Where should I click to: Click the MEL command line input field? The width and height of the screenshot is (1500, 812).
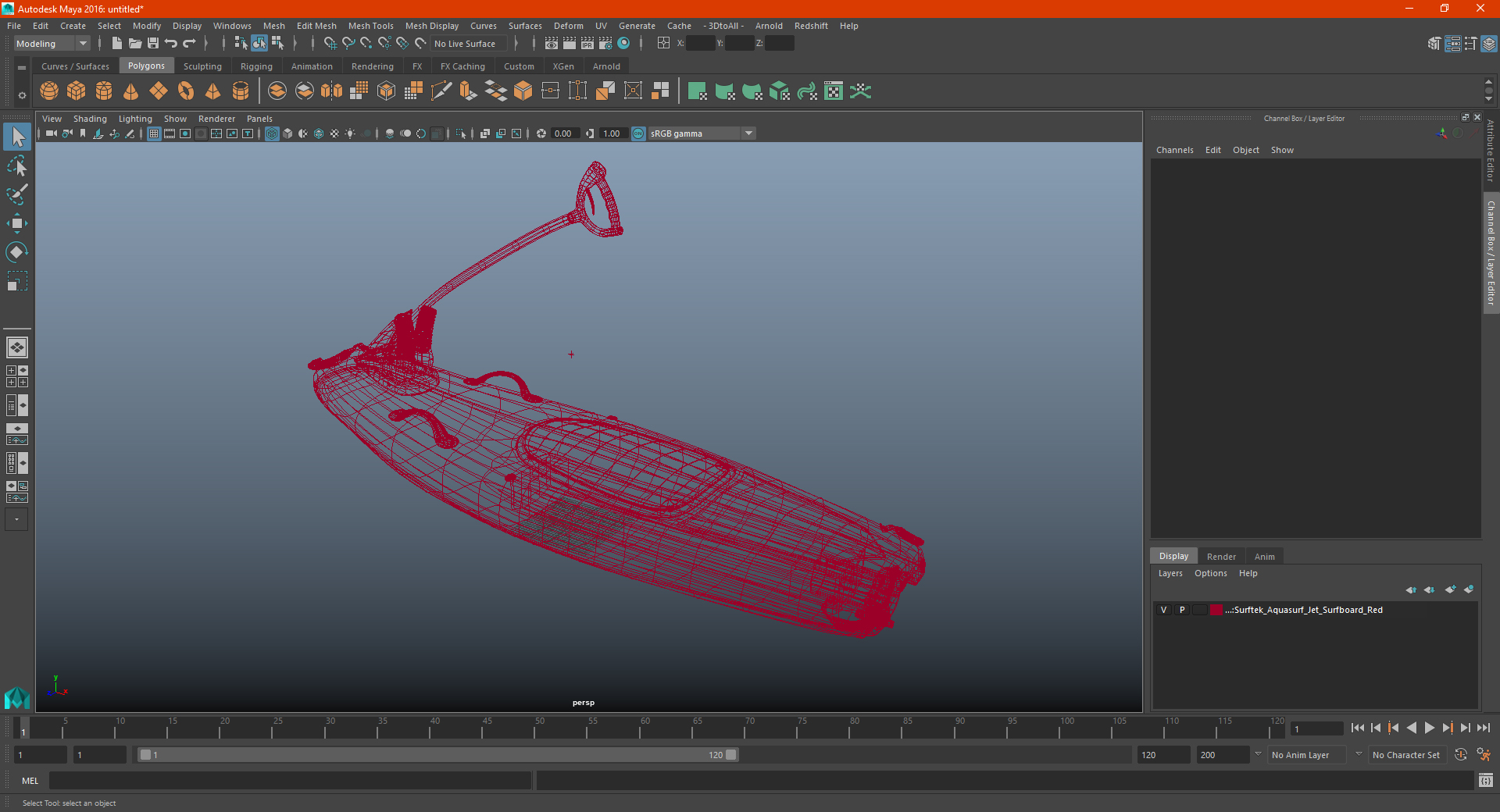[290, 780]
